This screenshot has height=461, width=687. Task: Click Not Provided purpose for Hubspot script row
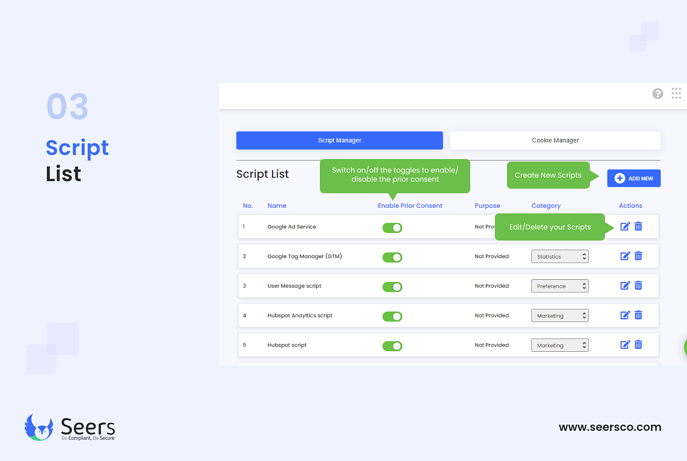tap(492, 345)
